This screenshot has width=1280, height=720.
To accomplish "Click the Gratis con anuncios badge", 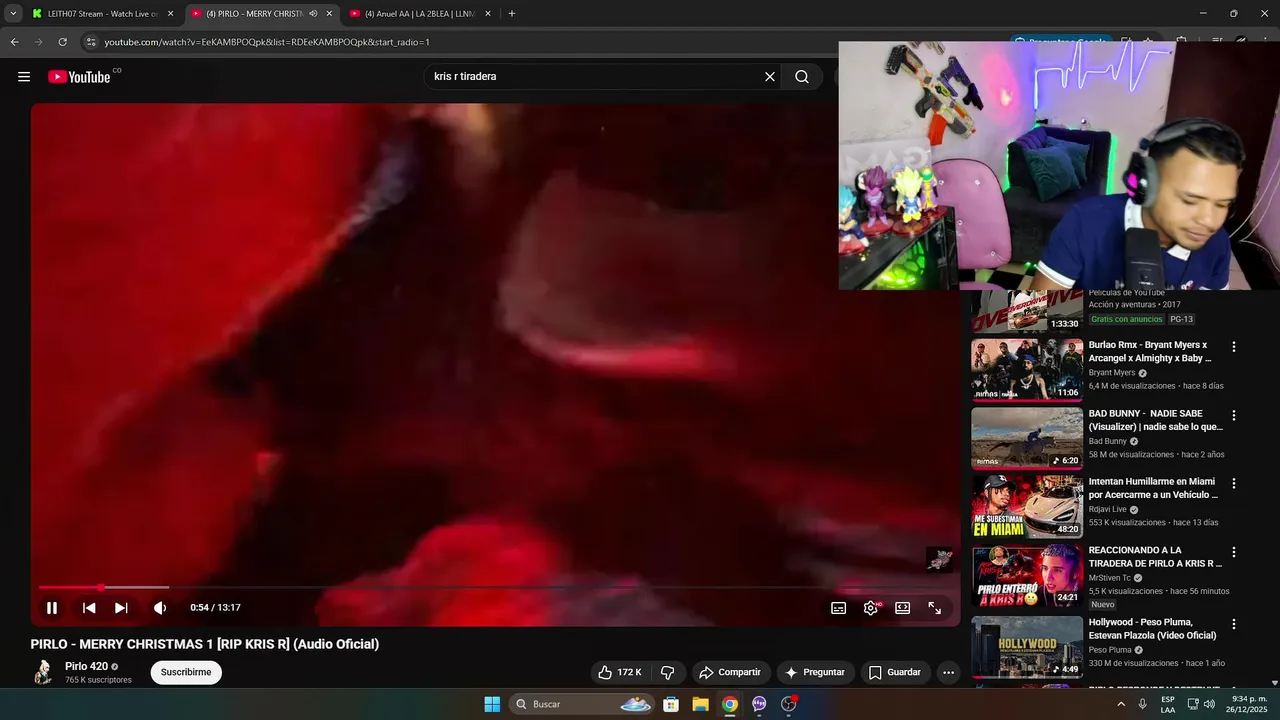I will coord(1127,319).
